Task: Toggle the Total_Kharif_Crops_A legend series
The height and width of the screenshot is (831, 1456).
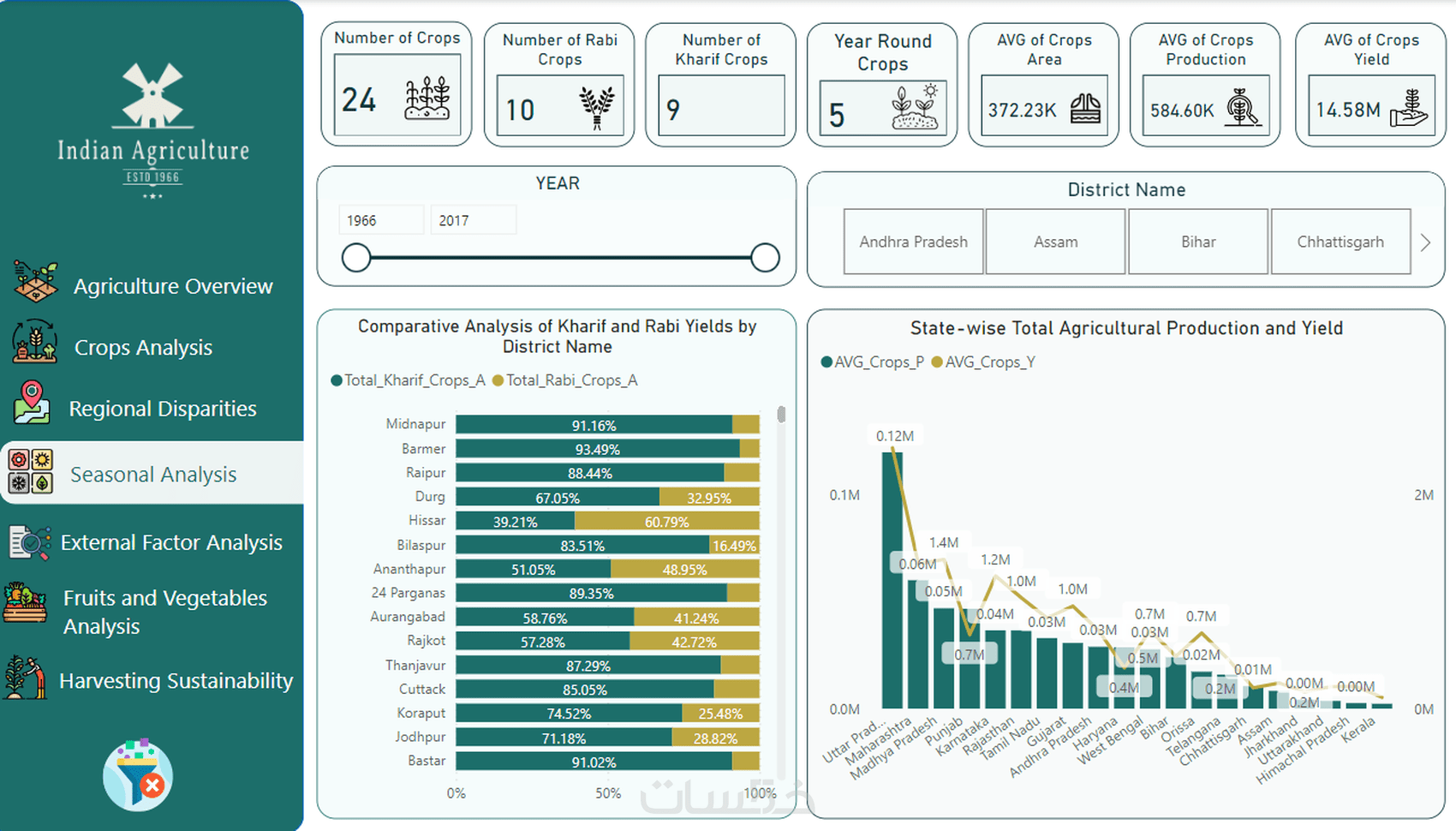Action: [409, 380]
